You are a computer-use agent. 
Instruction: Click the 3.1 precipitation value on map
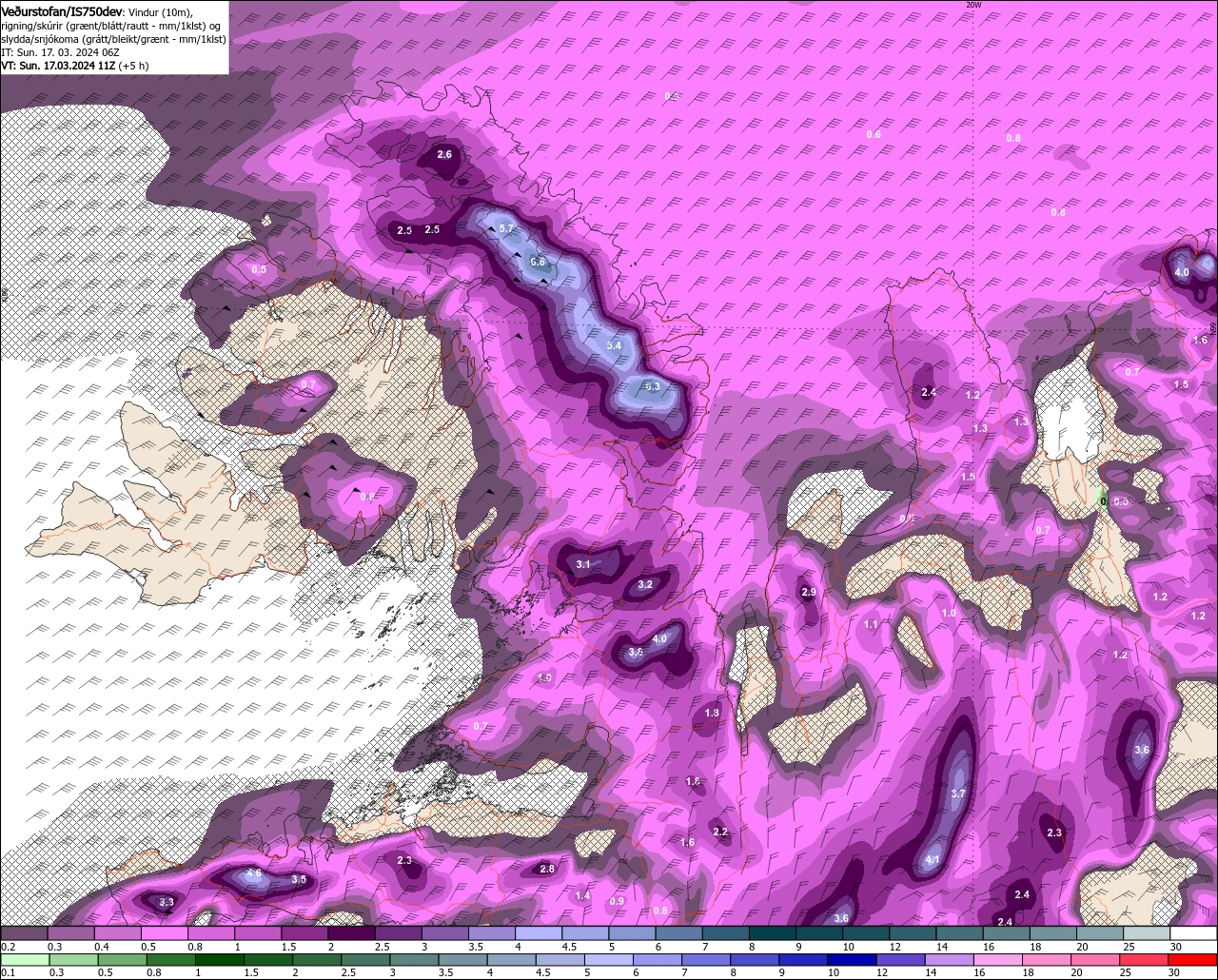coord(583,565)
